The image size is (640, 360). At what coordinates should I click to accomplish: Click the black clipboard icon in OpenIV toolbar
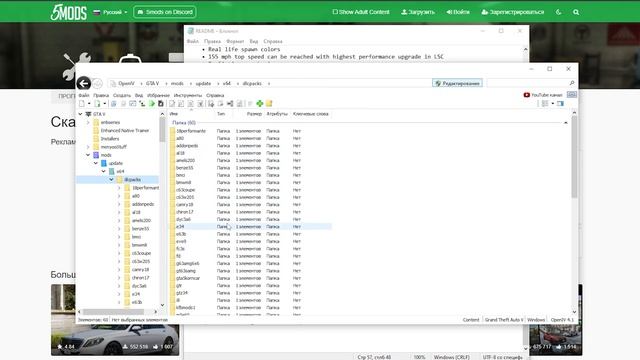click(x=161, y=104)
